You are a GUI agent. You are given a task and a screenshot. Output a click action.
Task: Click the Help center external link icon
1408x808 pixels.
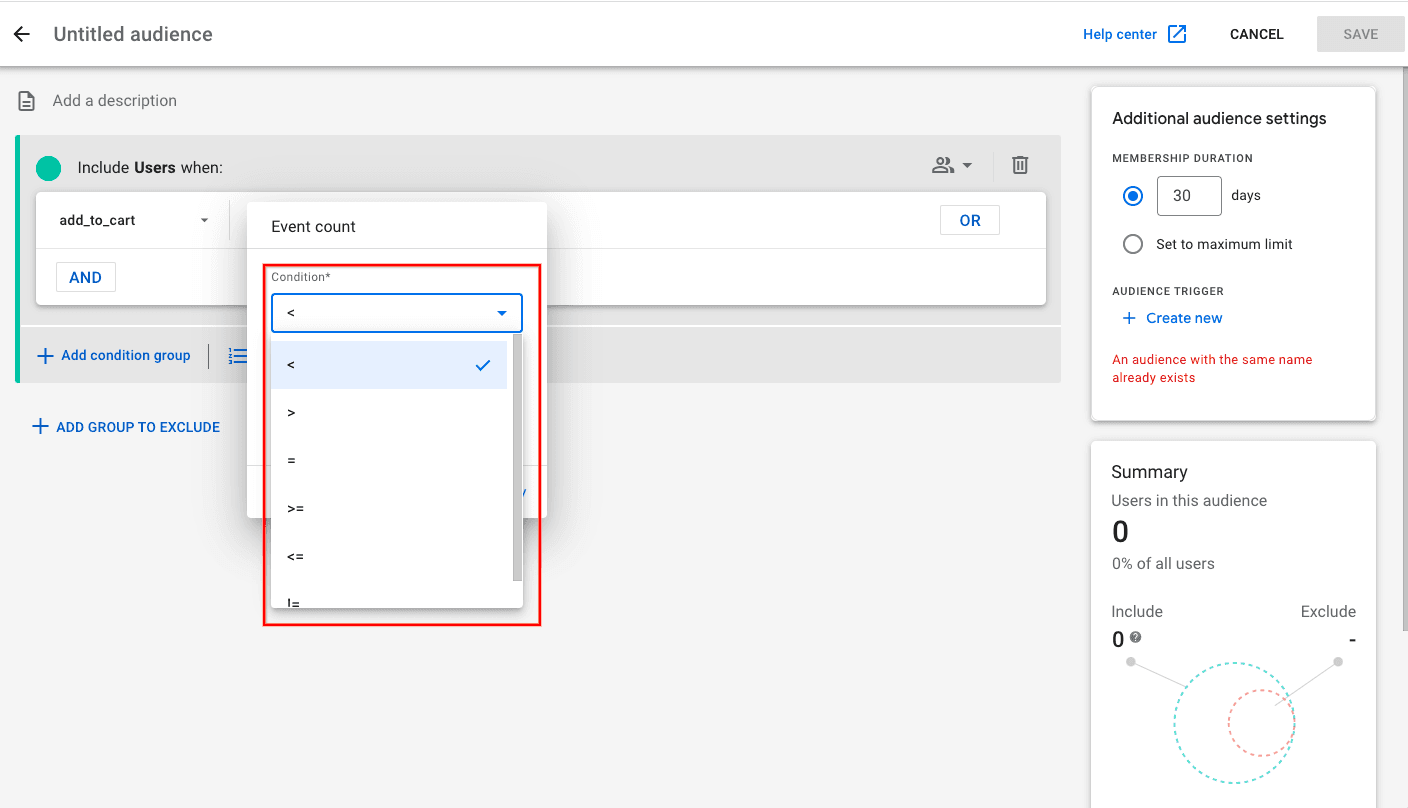pyautogui.click(x=1177, y=34)
